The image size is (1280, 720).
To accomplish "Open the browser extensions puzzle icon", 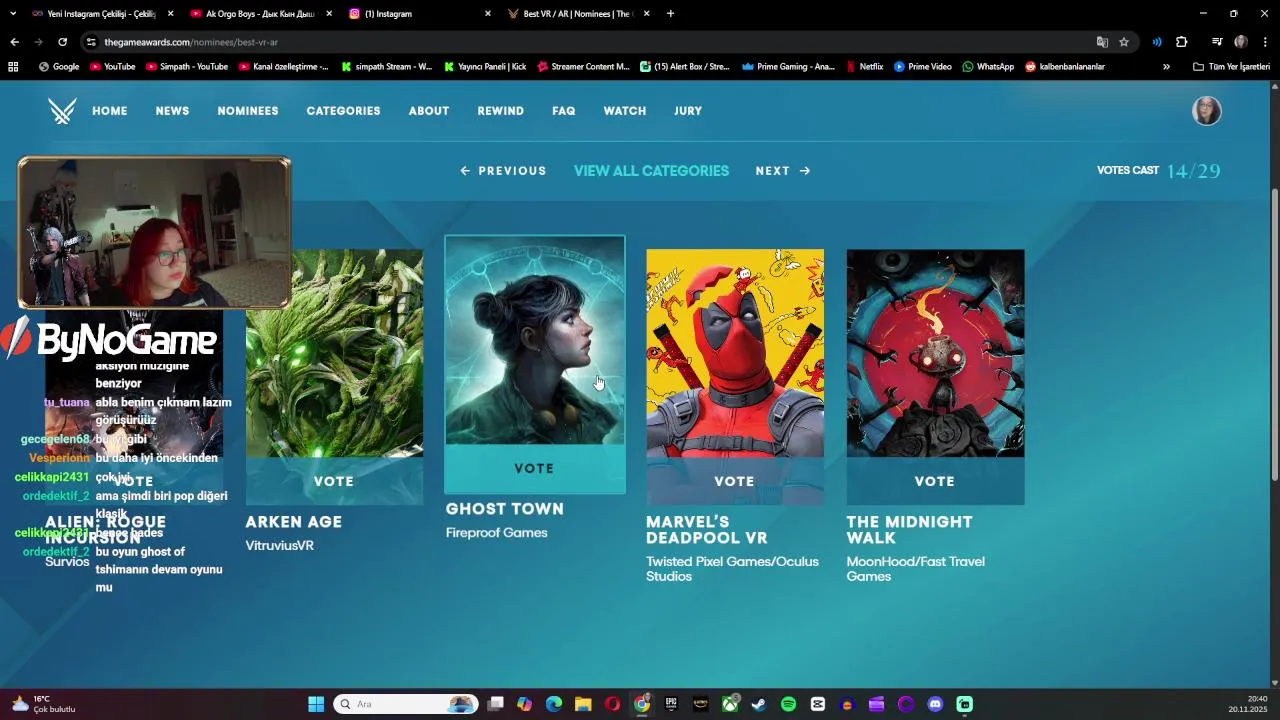I will pyautogui.click(x=1181, y=42).
